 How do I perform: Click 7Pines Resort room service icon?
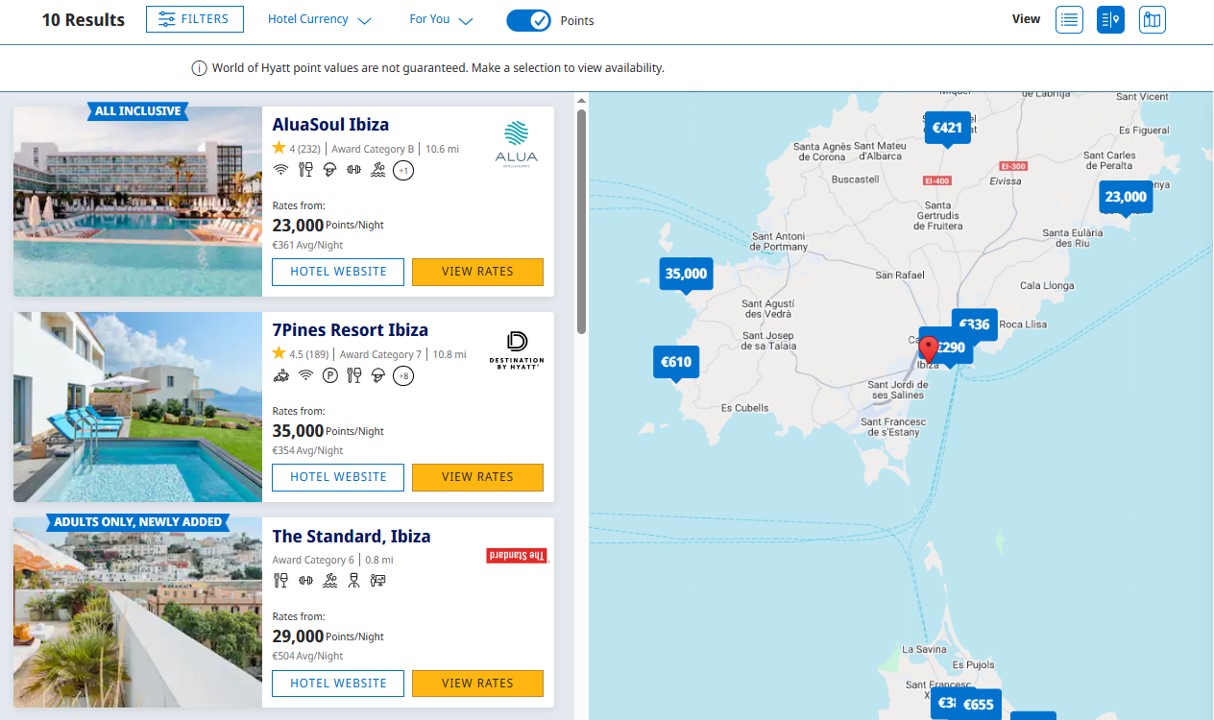click(378, 376)
